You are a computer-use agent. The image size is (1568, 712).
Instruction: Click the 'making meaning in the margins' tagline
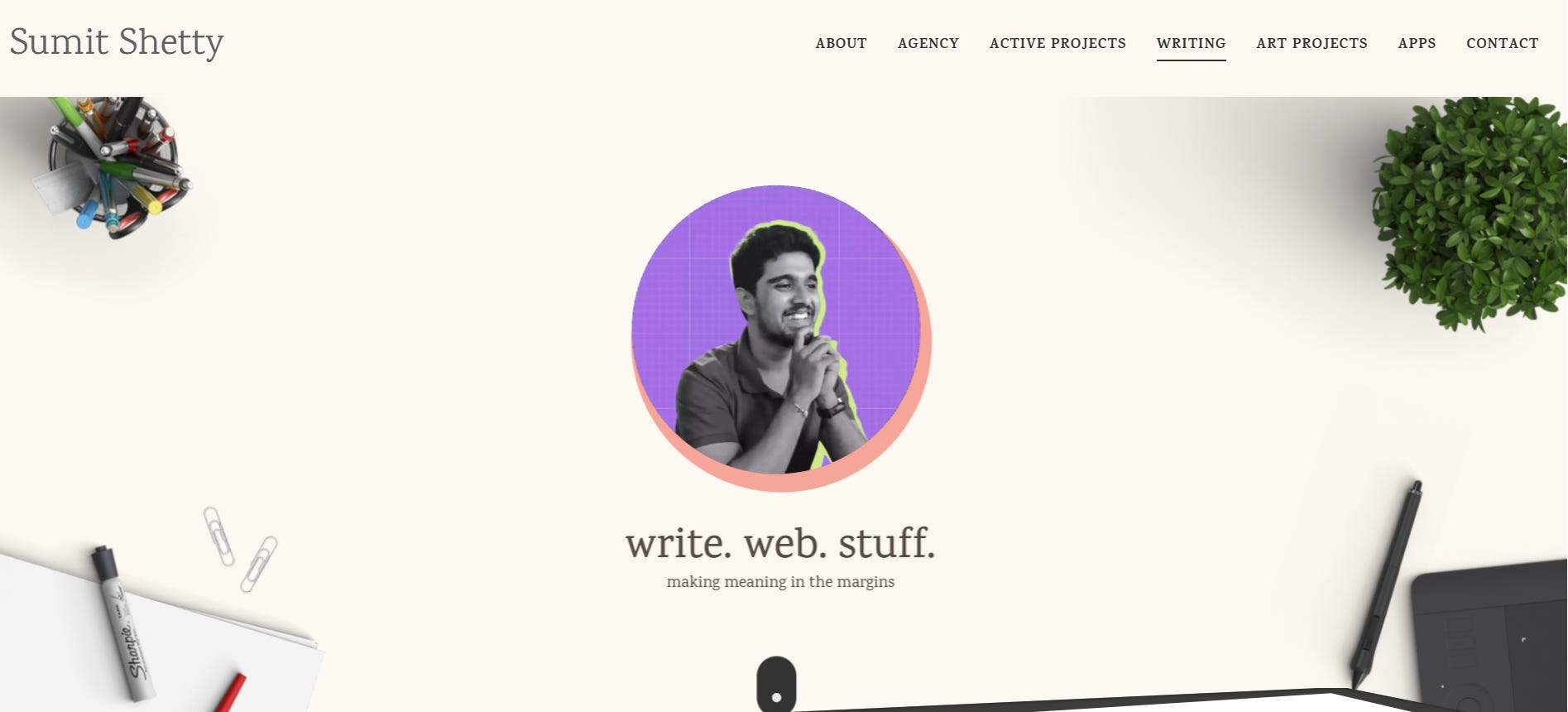point(780,582)
